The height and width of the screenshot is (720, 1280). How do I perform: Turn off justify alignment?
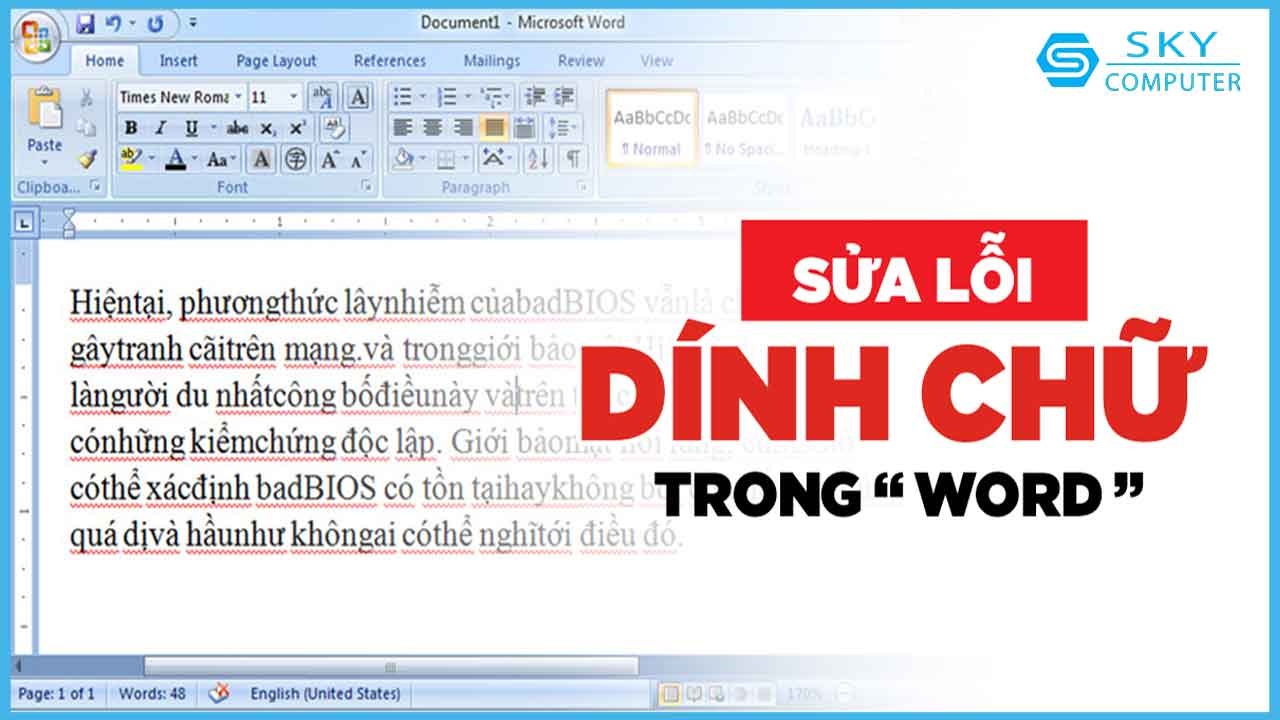click(x=493, y=128)
